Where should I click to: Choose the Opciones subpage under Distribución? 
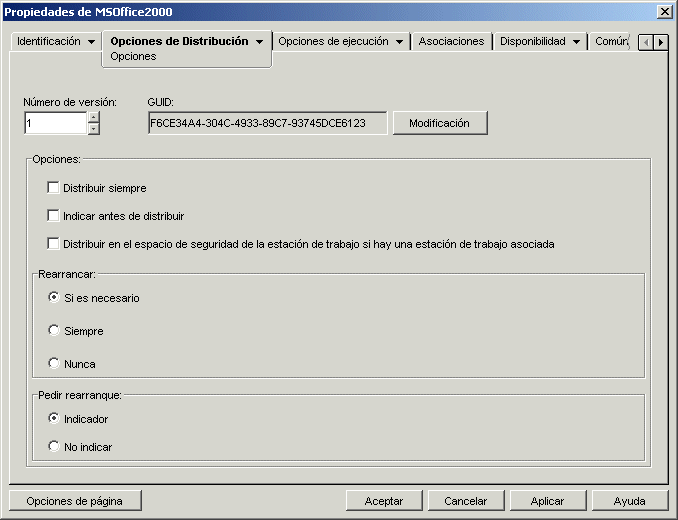click(133, 57)
